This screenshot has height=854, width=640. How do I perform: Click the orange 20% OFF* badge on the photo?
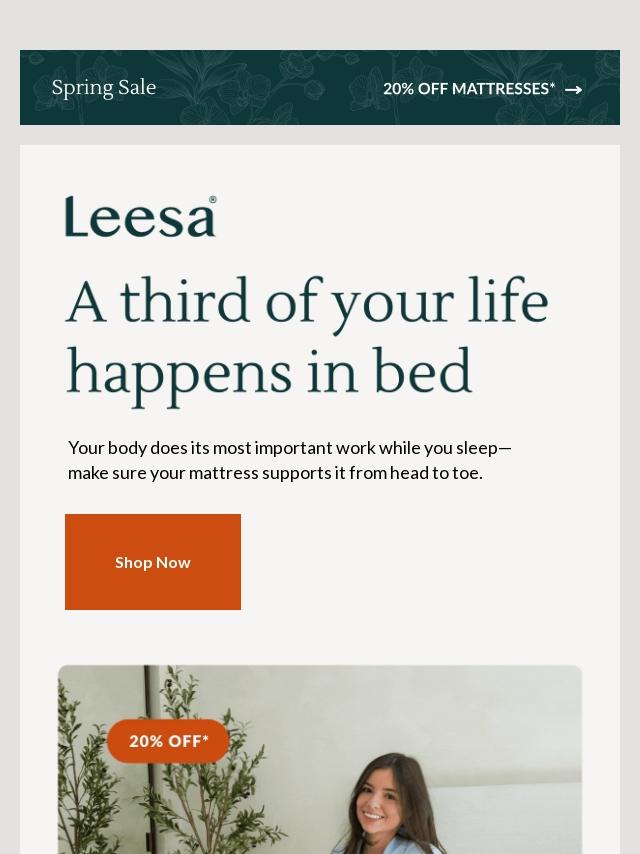click(x=168, y=741)
